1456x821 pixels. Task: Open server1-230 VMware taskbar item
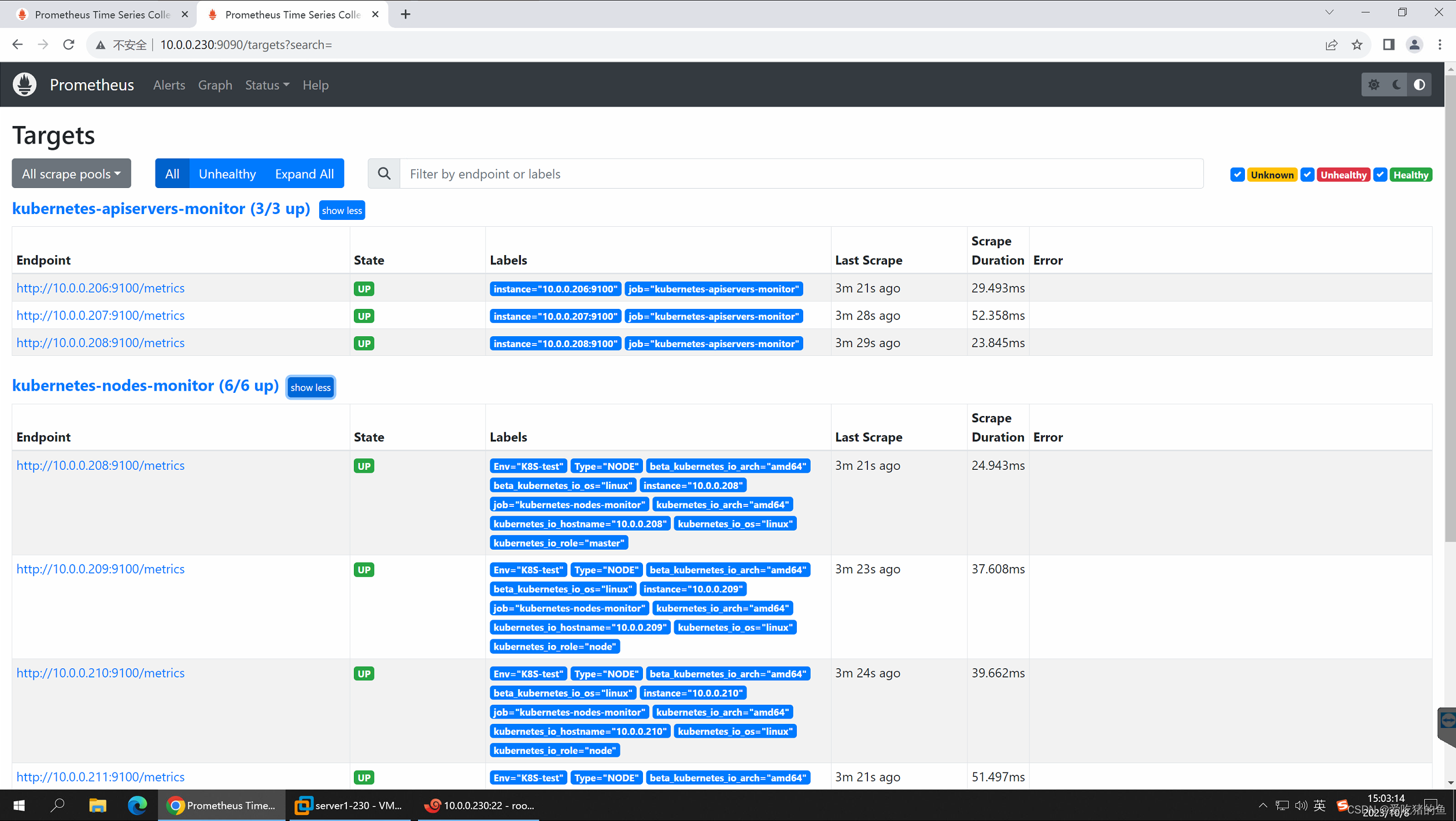(348, 805)
